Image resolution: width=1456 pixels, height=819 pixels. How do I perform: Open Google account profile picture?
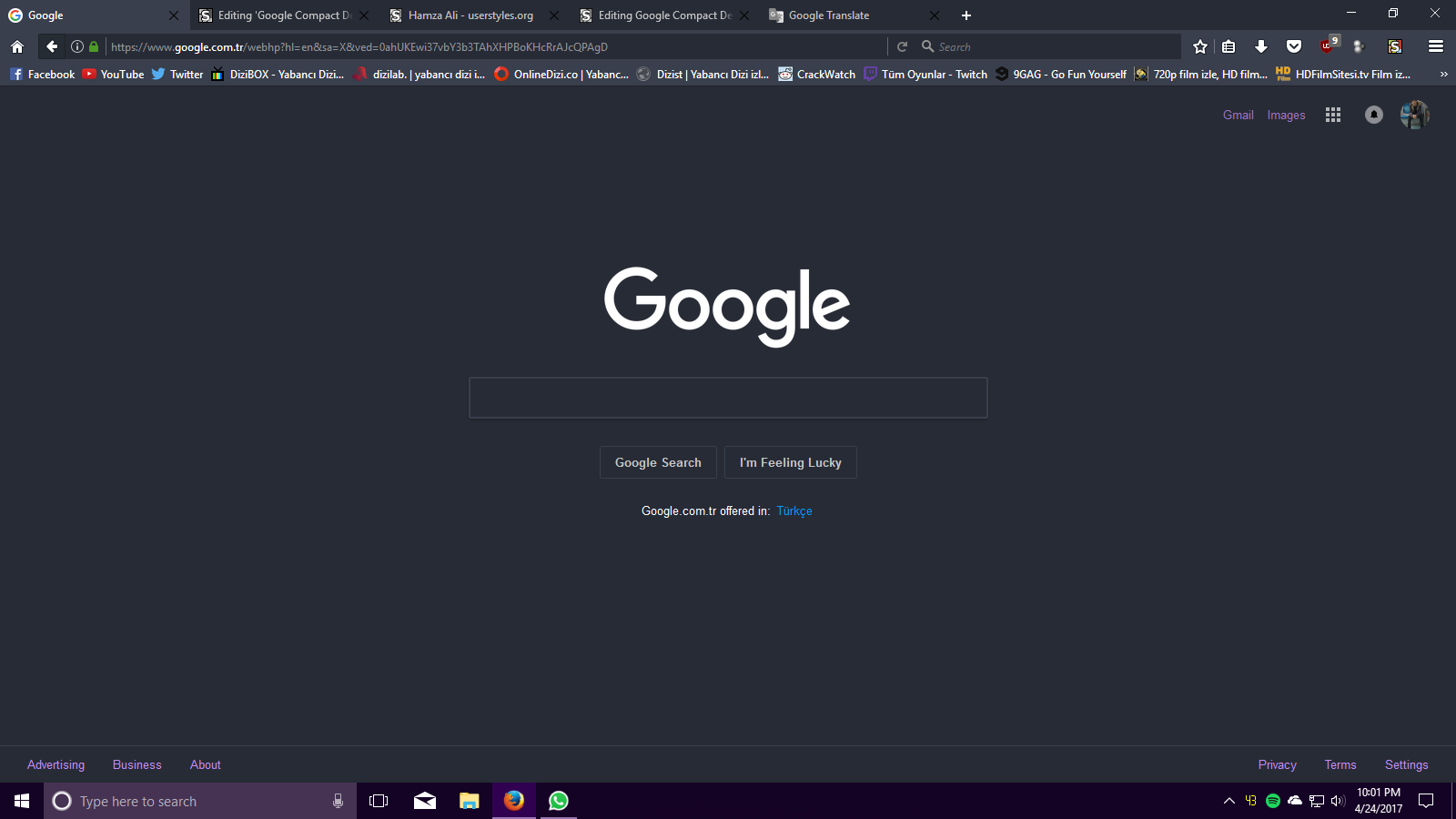tap(1414, 115)
